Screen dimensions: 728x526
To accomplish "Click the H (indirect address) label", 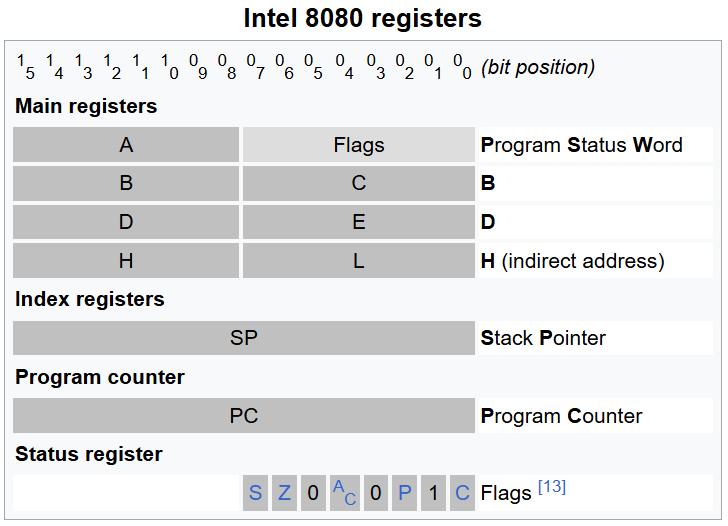I will click(572, 261).
